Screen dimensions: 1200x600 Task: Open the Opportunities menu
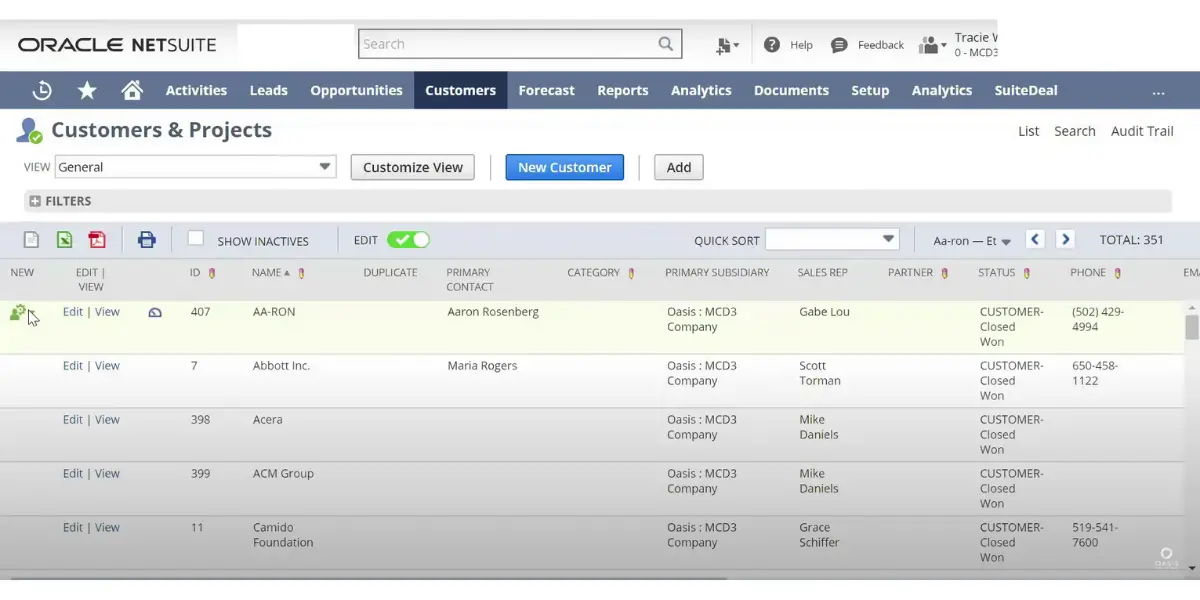click(356, 90)
